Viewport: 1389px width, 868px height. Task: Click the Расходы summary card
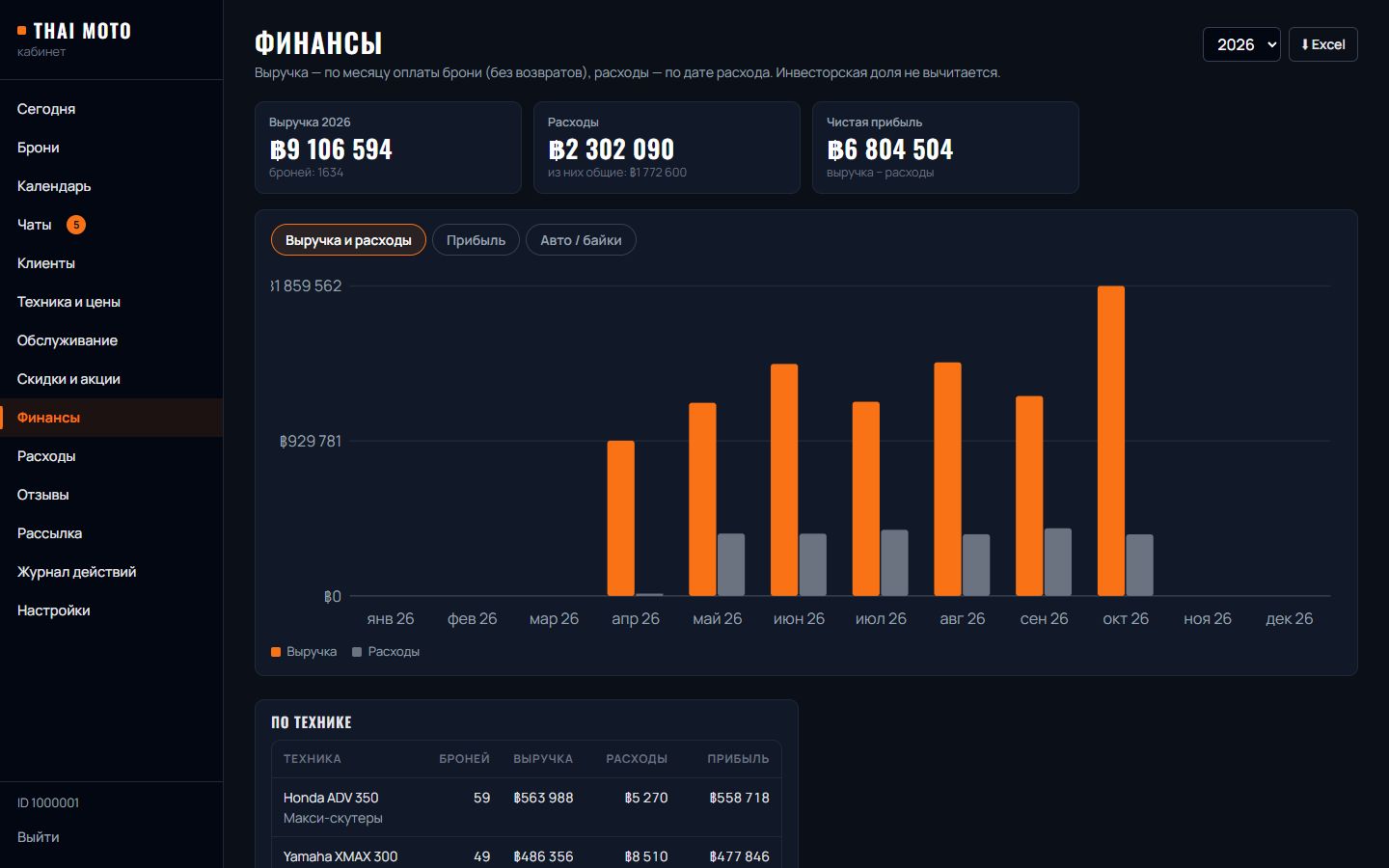coord(667,148)
